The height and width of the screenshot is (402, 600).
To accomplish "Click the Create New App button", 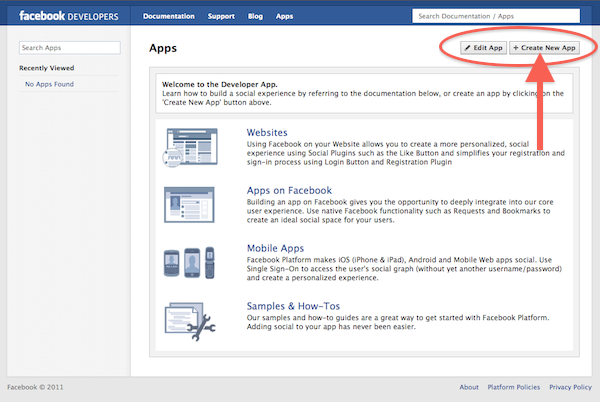I will coord(545,48).
